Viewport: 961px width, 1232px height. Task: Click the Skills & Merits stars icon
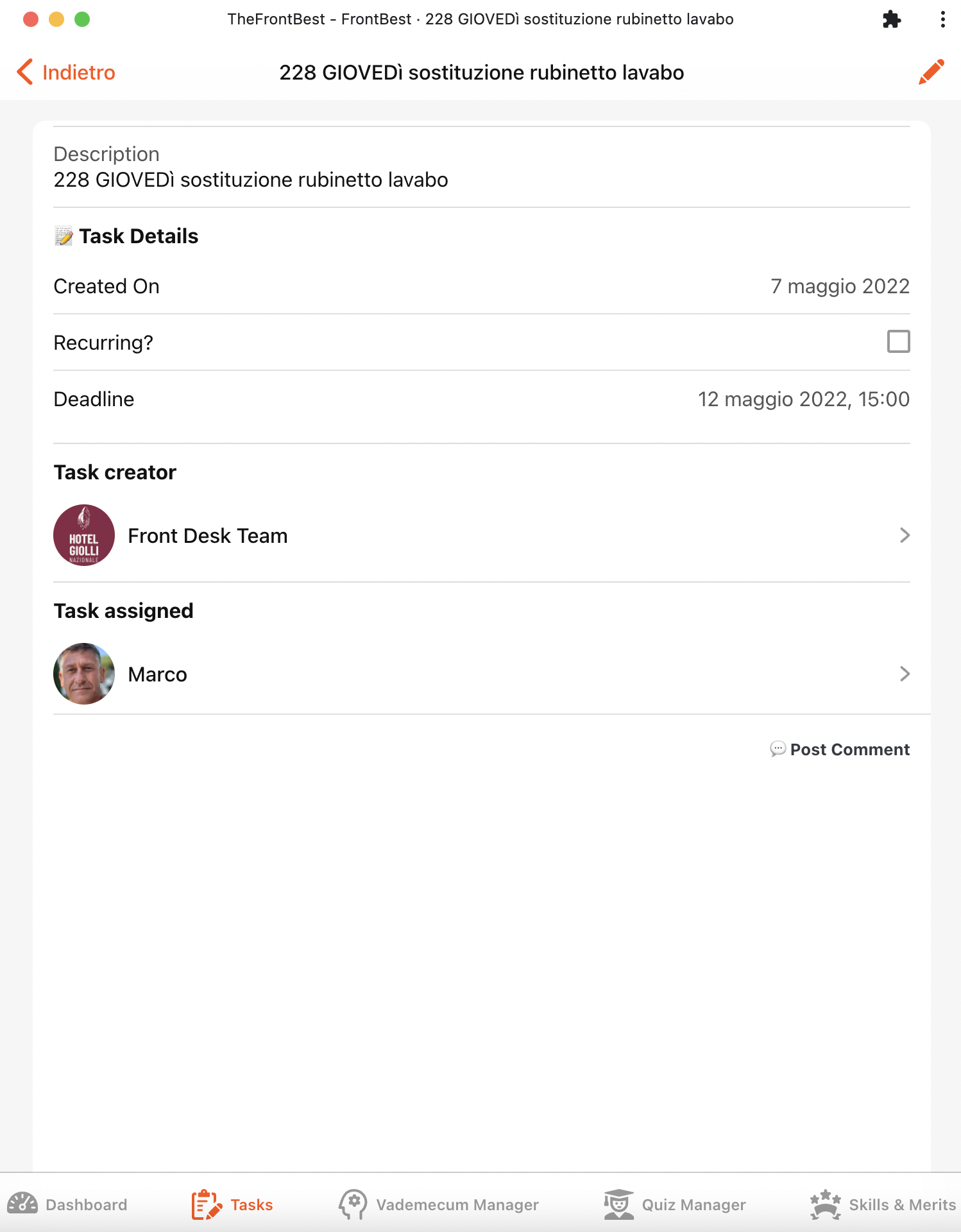pos(825,1204)
